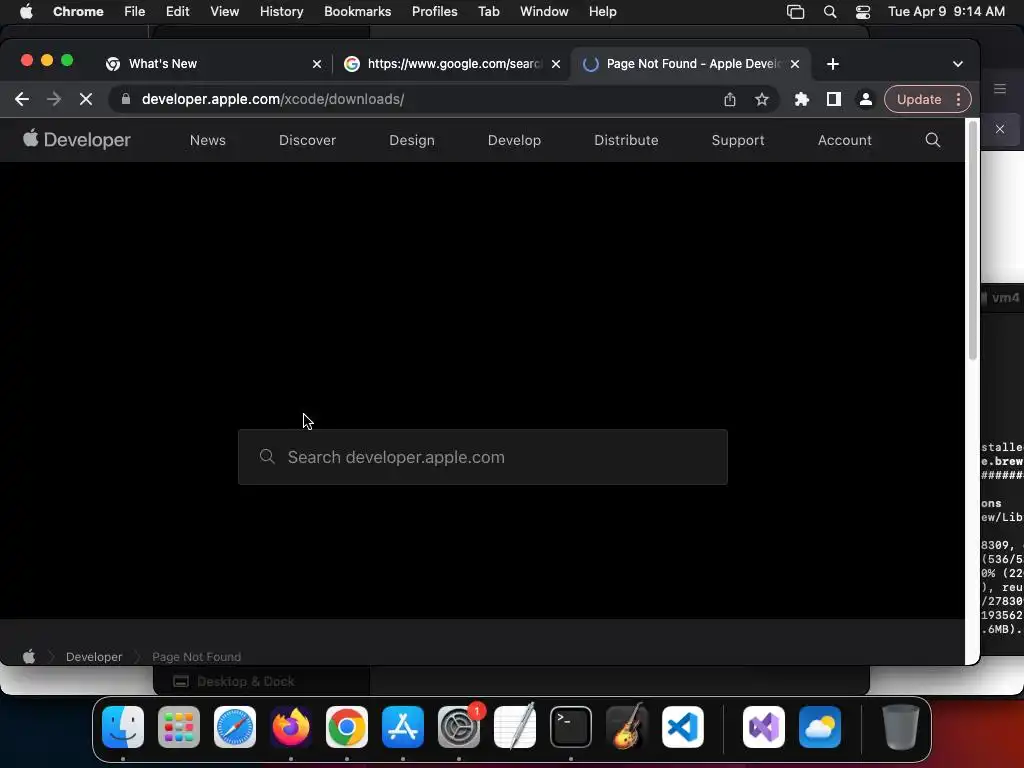The width and height of the screenshot is (1024, 768).
Task: Click the forward navigation arrow
Action: pos(54,99)
